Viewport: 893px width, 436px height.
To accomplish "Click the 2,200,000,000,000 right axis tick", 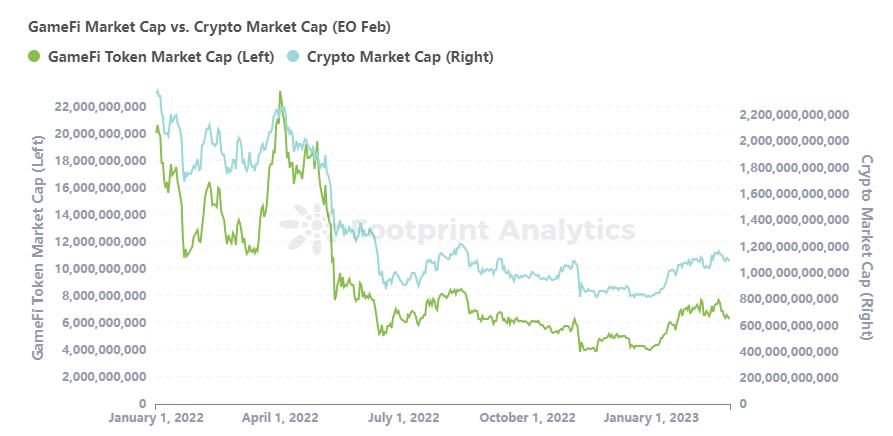I will pyautogui.click(x=794, y=115).
